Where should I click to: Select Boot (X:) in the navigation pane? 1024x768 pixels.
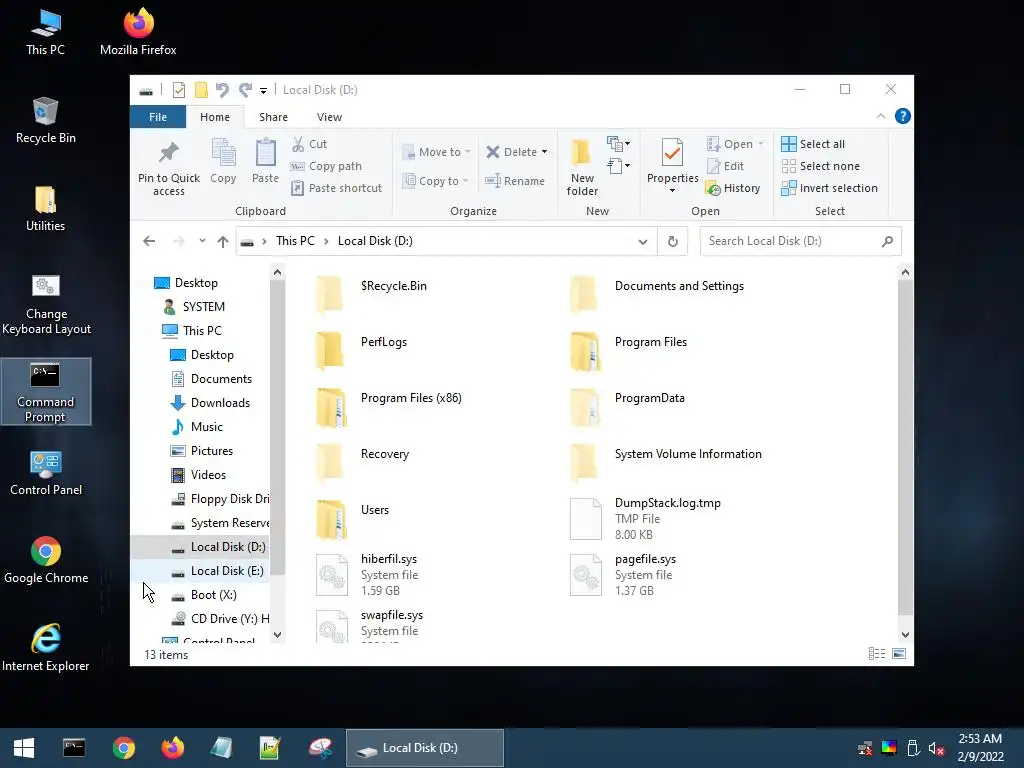tap(214, 595)
